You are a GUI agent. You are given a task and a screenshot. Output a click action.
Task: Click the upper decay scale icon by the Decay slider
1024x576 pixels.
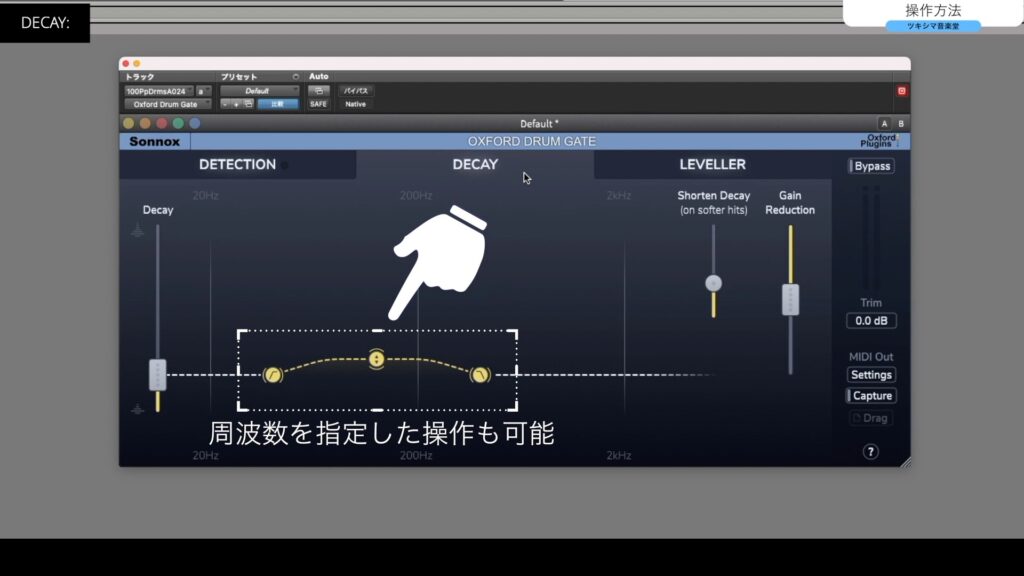[x=137, y=231]
